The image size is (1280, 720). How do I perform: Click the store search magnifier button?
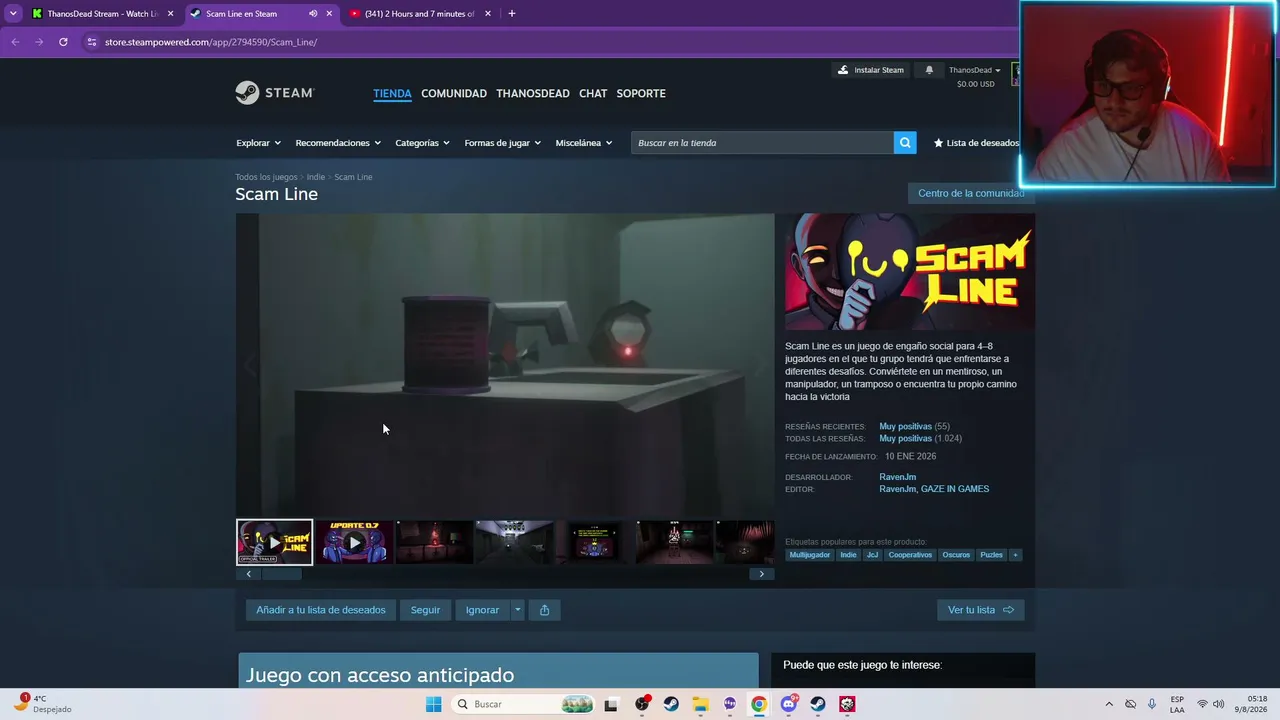point(905,143)
